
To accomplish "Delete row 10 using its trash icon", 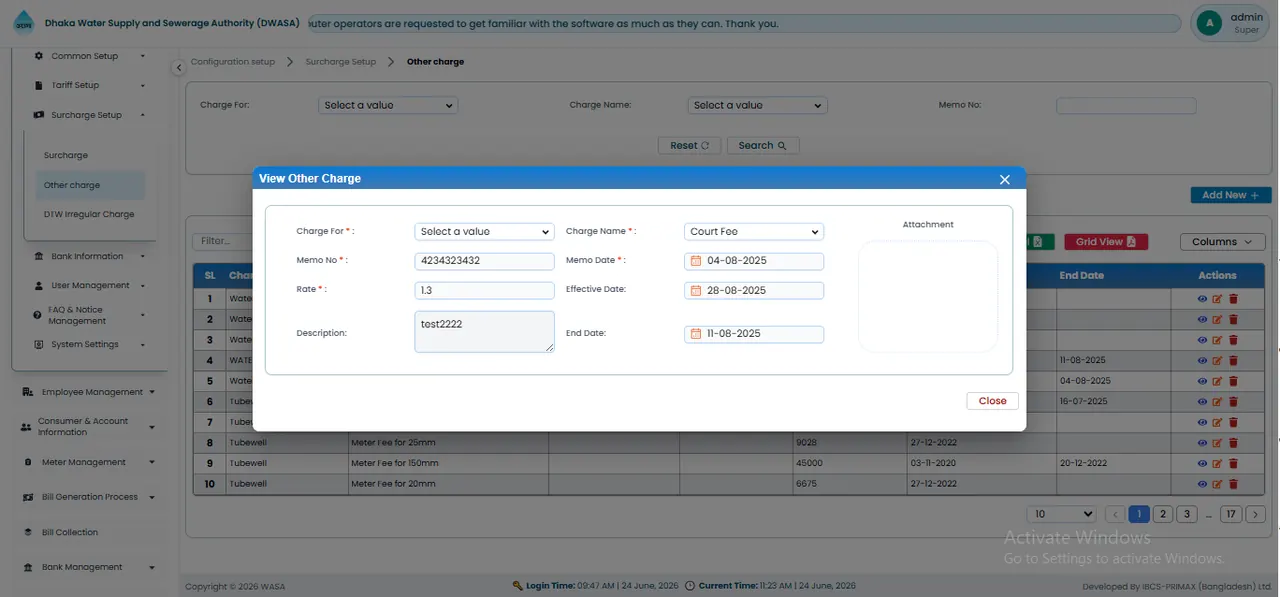I will tap(1233, 485).
